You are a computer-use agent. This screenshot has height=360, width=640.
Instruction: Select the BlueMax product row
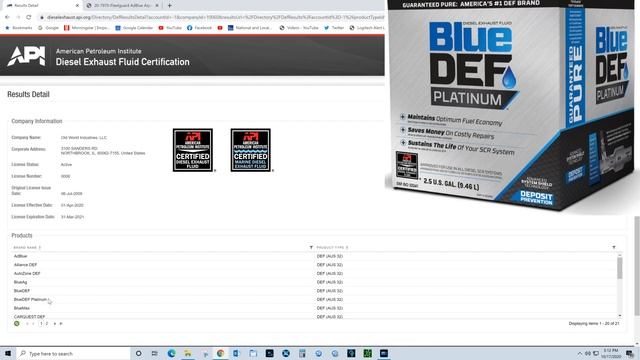(314, 308)
